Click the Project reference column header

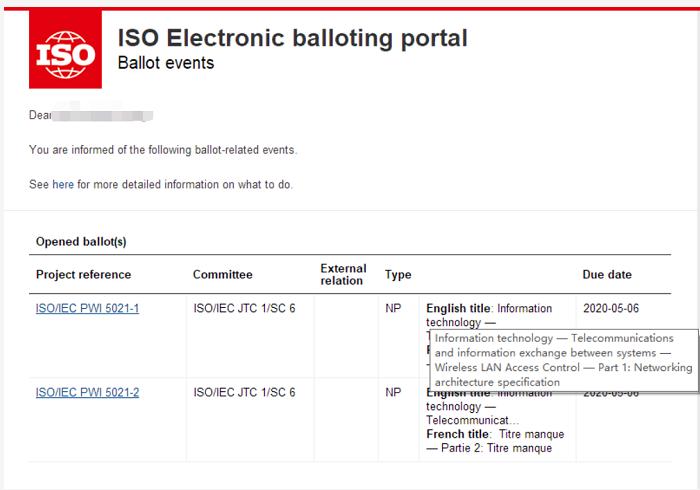click(x=83, y=274)
